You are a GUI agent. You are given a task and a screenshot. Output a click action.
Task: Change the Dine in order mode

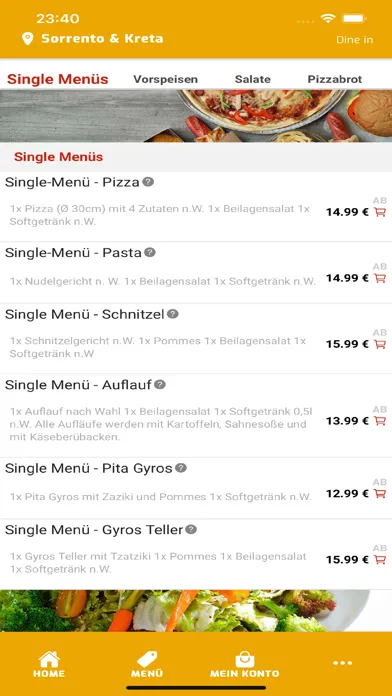pyautogui.click(x=354, y=40)
